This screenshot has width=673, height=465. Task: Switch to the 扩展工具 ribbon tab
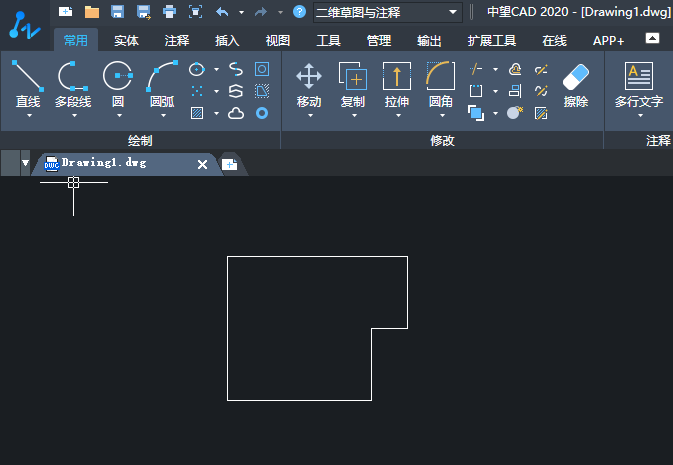coord(492,40)
